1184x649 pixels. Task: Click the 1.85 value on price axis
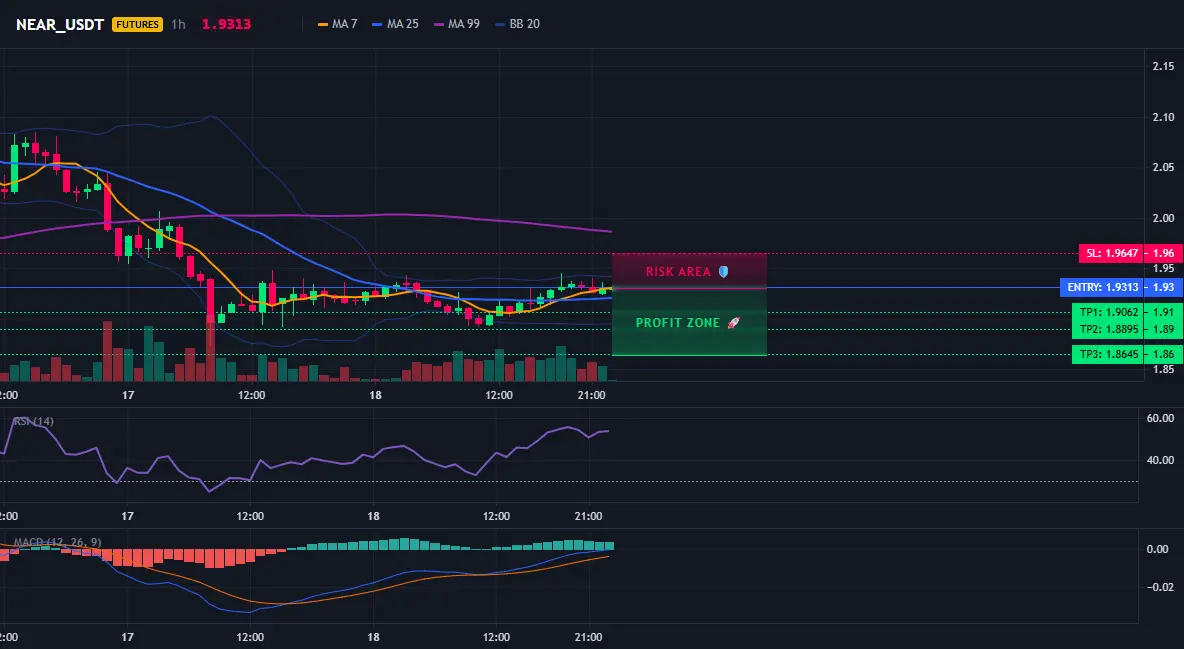coord(1163,369)
